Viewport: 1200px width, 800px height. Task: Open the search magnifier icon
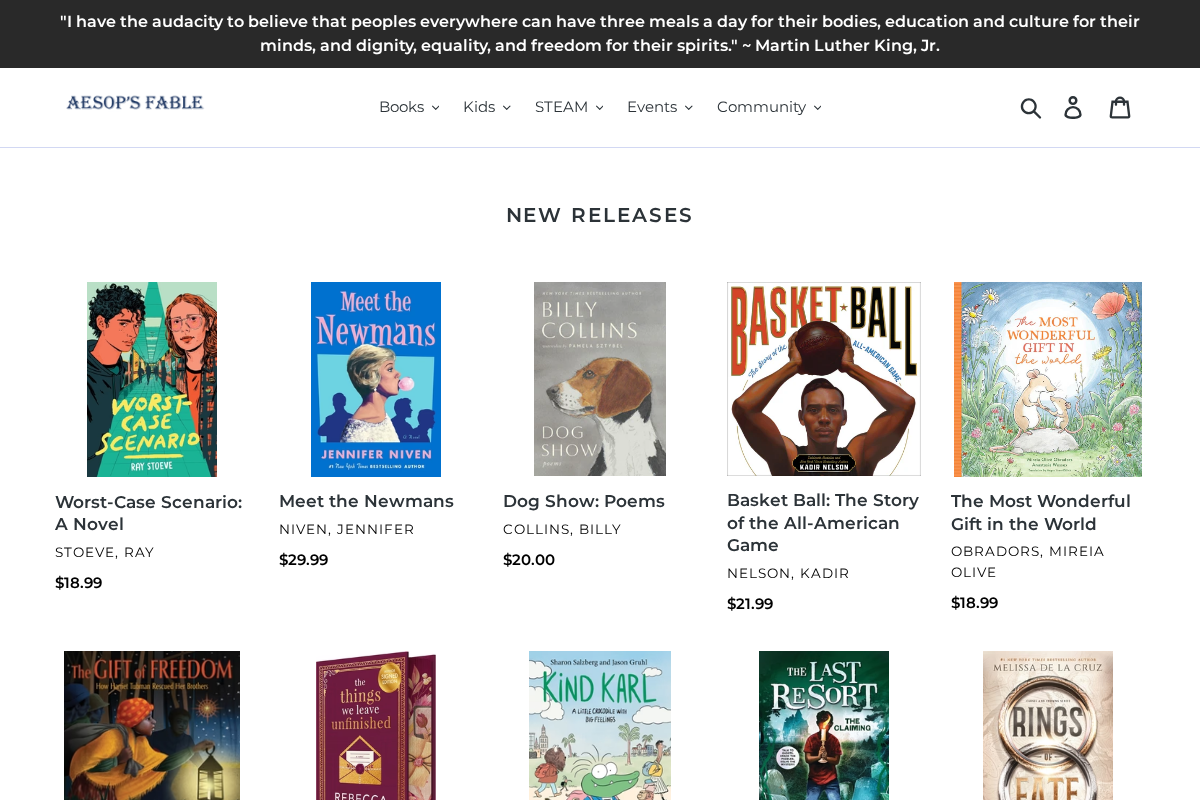1031,107
